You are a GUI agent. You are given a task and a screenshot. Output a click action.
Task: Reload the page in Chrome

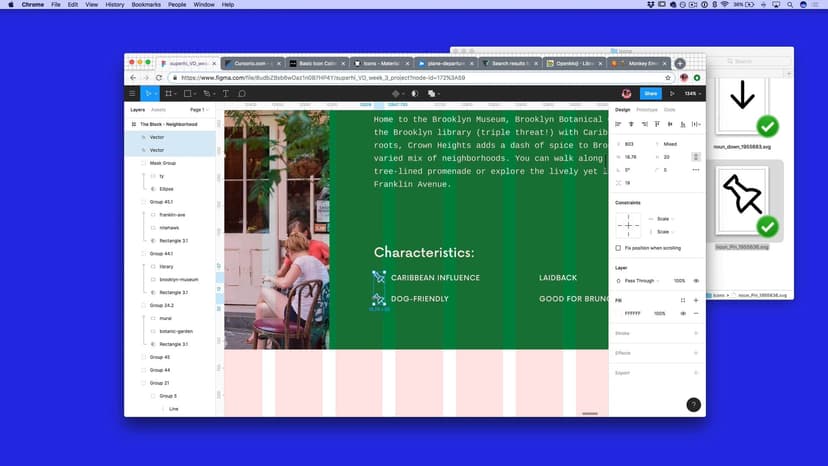[158, 78]
